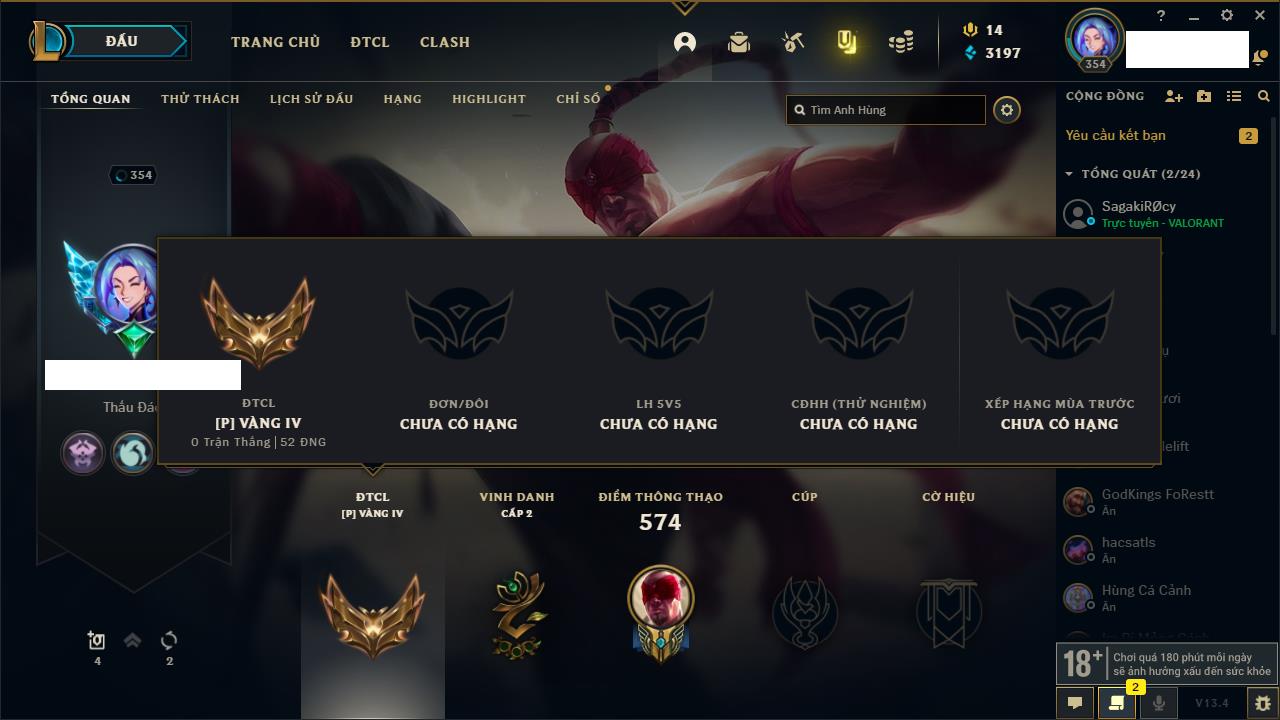1280x720 pixels.
Task: Toggle the microphone mute button
Action: [x=1158, y=703]
